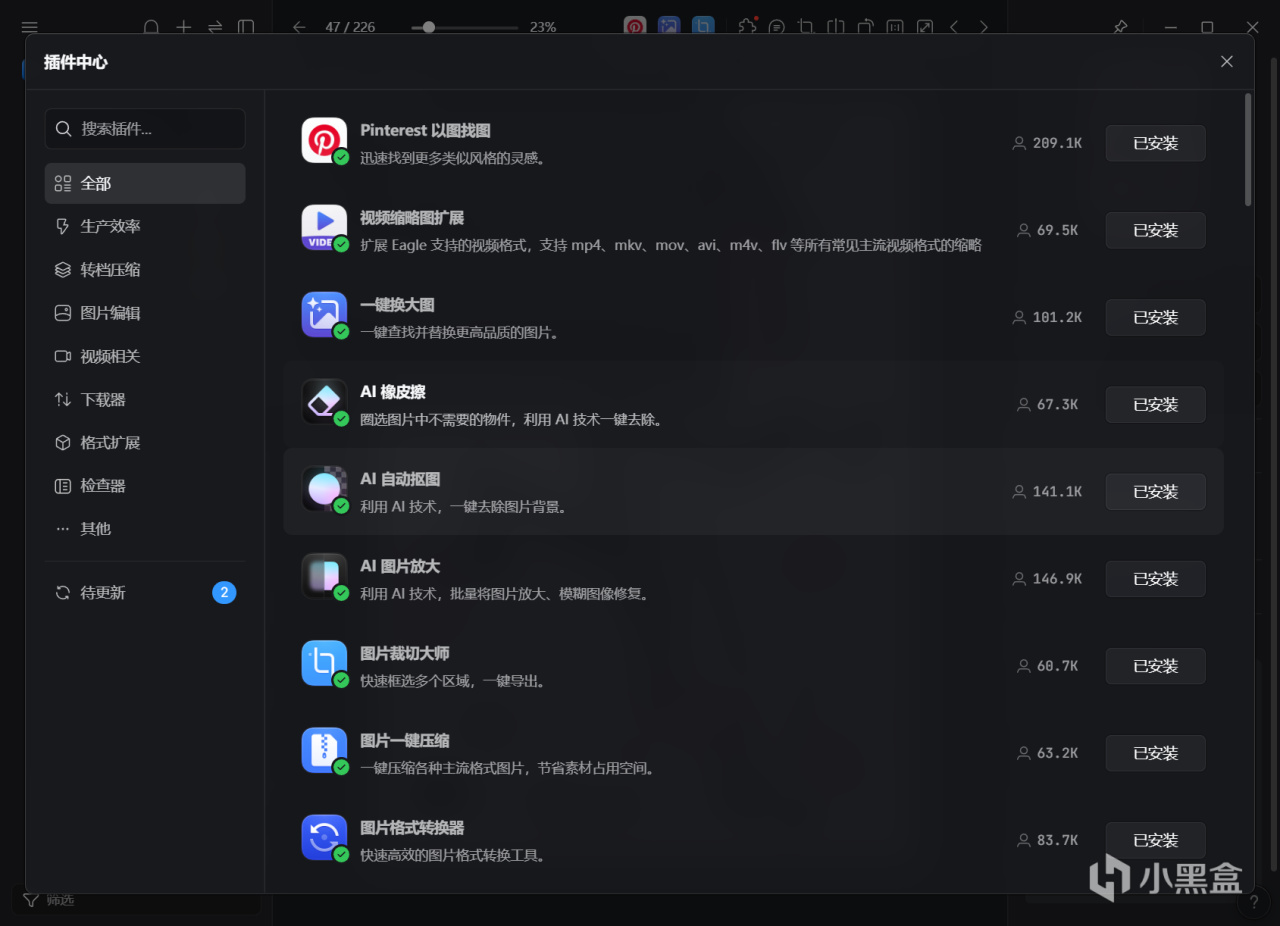Click the back arrow in the viewer toolbar
The height and width of the screenshot is (926, 1280).
pos(299,27)
